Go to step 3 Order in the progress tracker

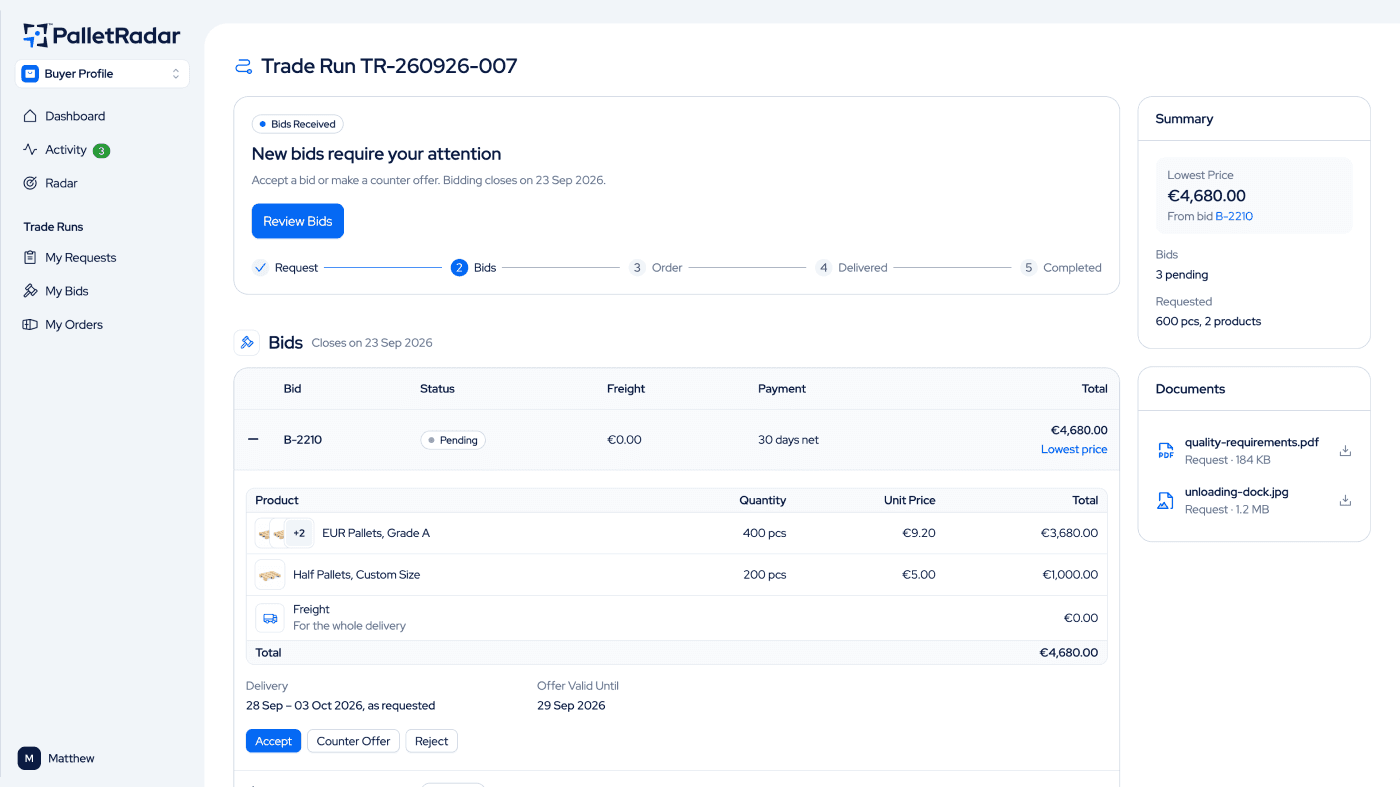point(656,268)
